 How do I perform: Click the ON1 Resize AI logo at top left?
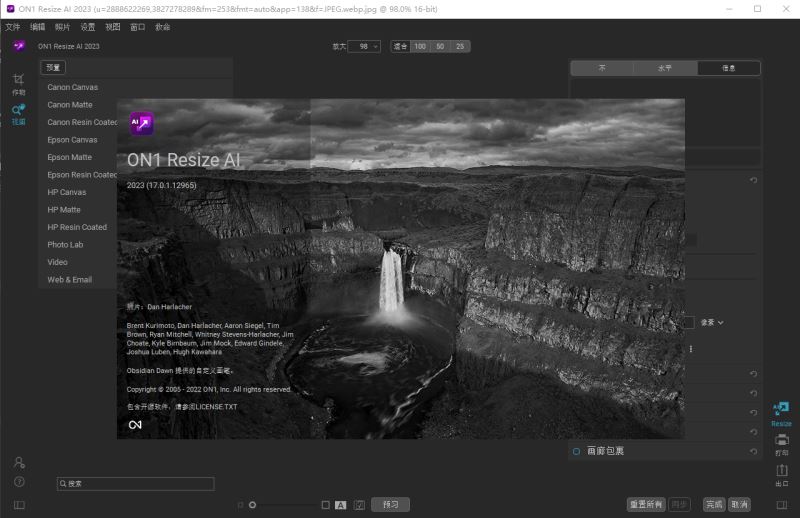[x=19, y=46]
